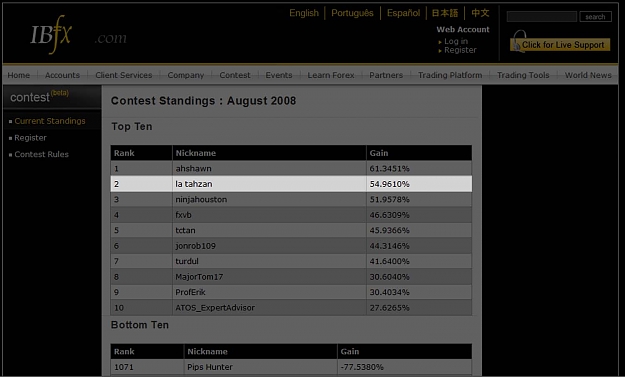Click the gain value 61.3451%
The height and width of the screenshot is (377, 625).
389,169
